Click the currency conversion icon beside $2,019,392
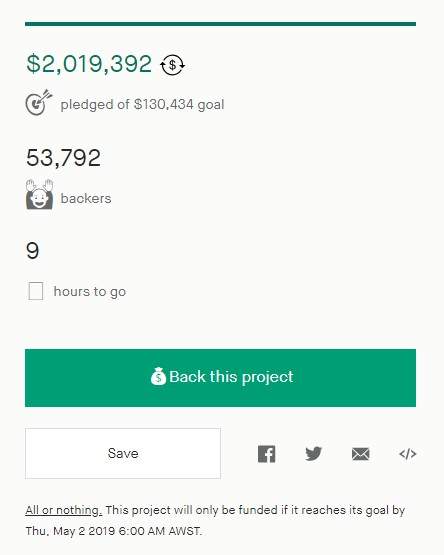444x555 pixels. [172, 65]
